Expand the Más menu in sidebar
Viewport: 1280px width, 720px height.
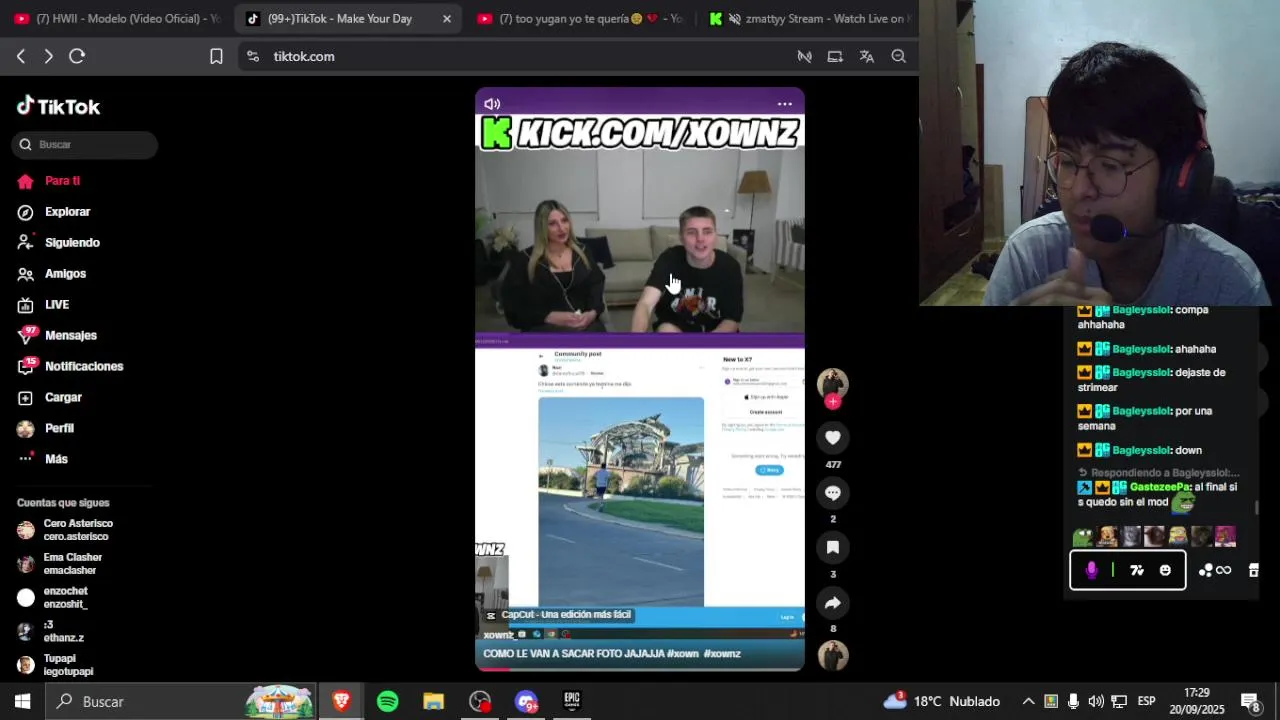click(42, 459)
